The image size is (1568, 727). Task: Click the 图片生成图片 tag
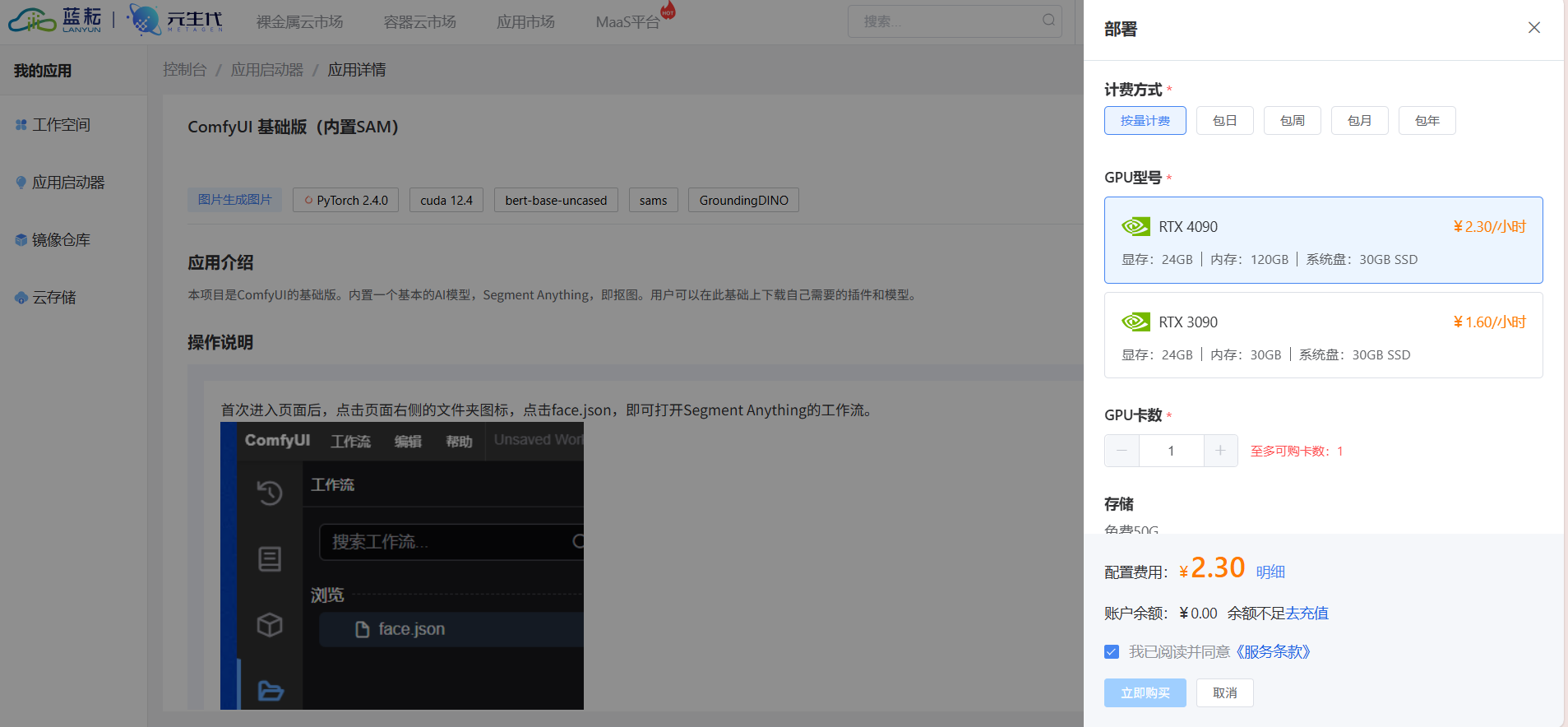coord(234,200)
